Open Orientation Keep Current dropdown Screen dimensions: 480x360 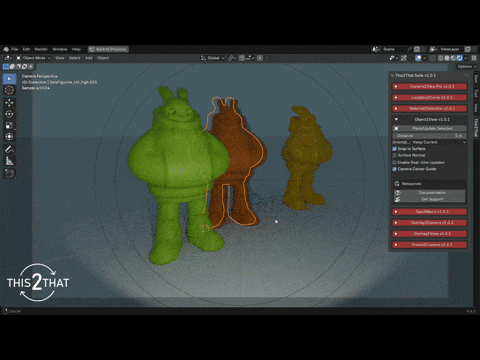coord(439,142)
